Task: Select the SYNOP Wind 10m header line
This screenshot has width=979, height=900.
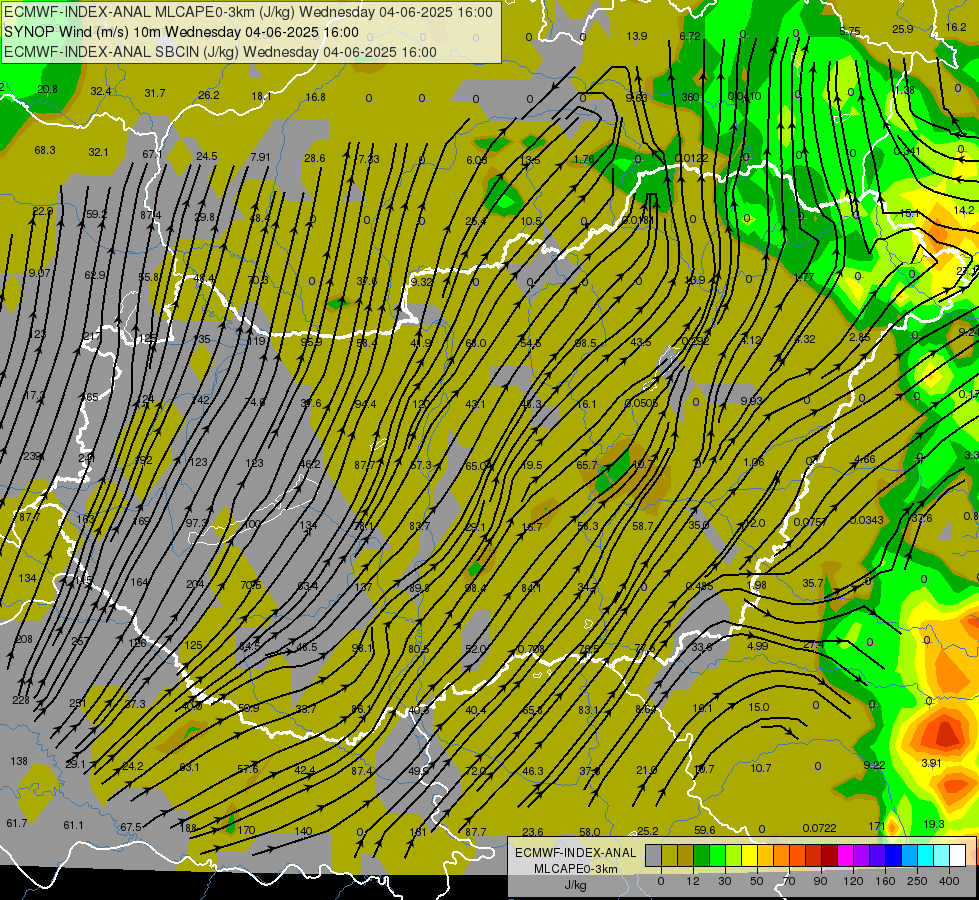Action: (181, 32)
